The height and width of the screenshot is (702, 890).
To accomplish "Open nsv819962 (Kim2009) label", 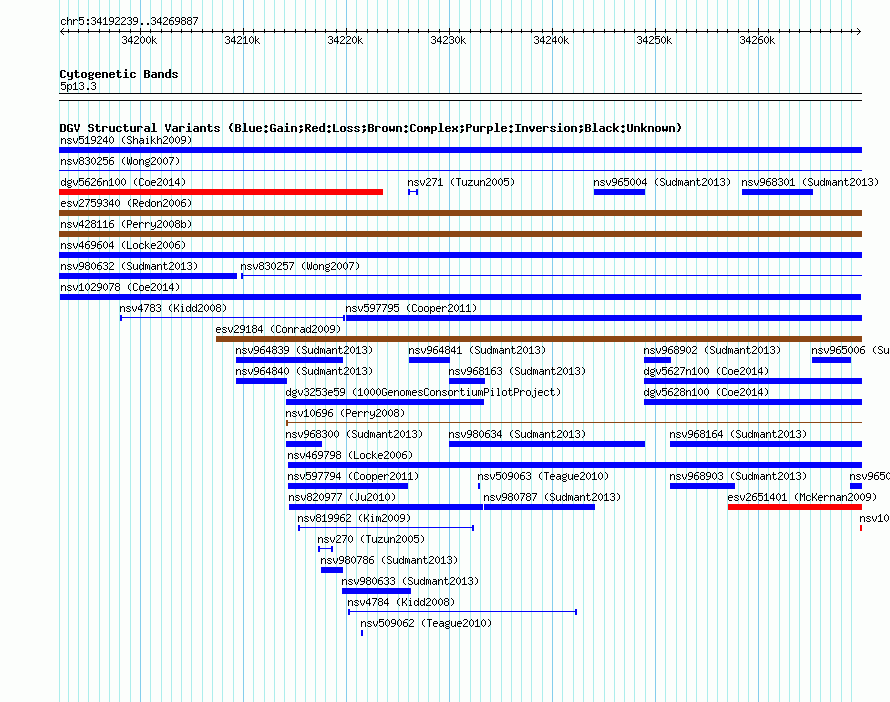I will click(x=354, y=518).
